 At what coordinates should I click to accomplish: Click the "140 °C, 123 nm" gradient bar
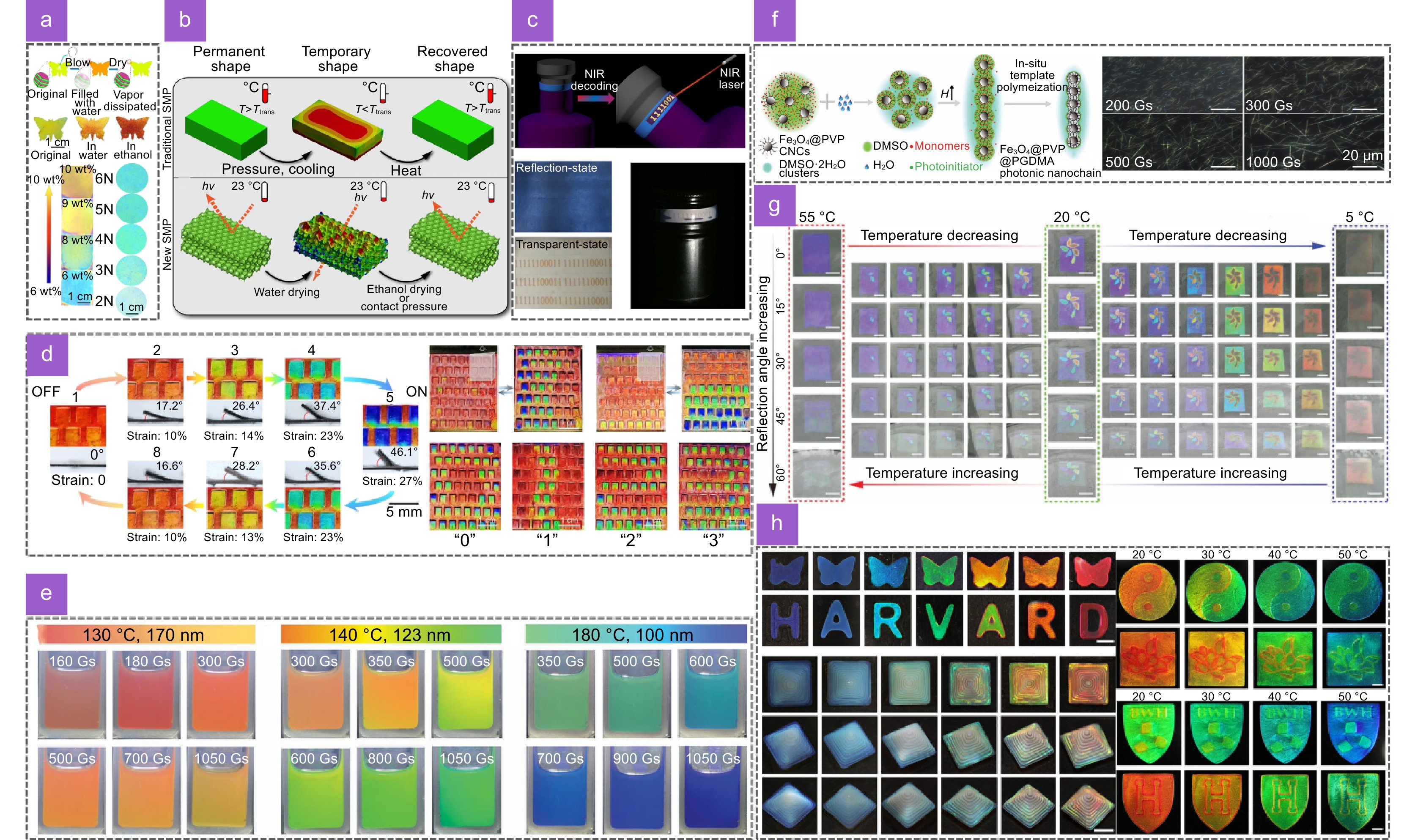coord(391,635)
